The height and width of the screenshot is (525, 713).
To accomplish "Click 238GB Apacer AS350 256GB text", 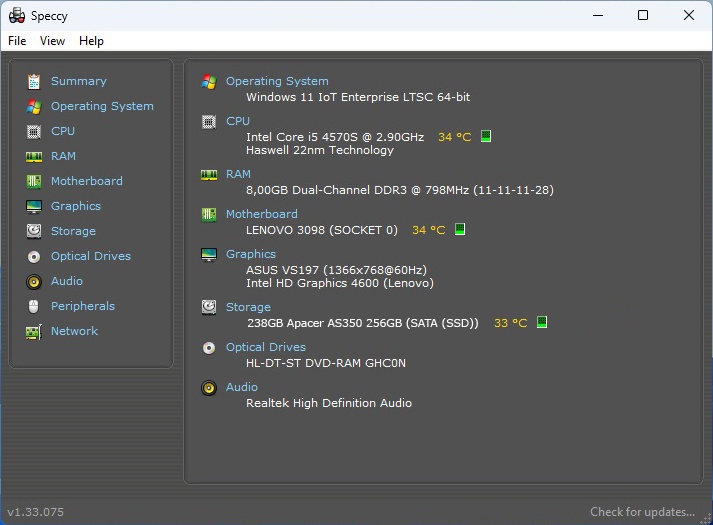I will (363, 323).
